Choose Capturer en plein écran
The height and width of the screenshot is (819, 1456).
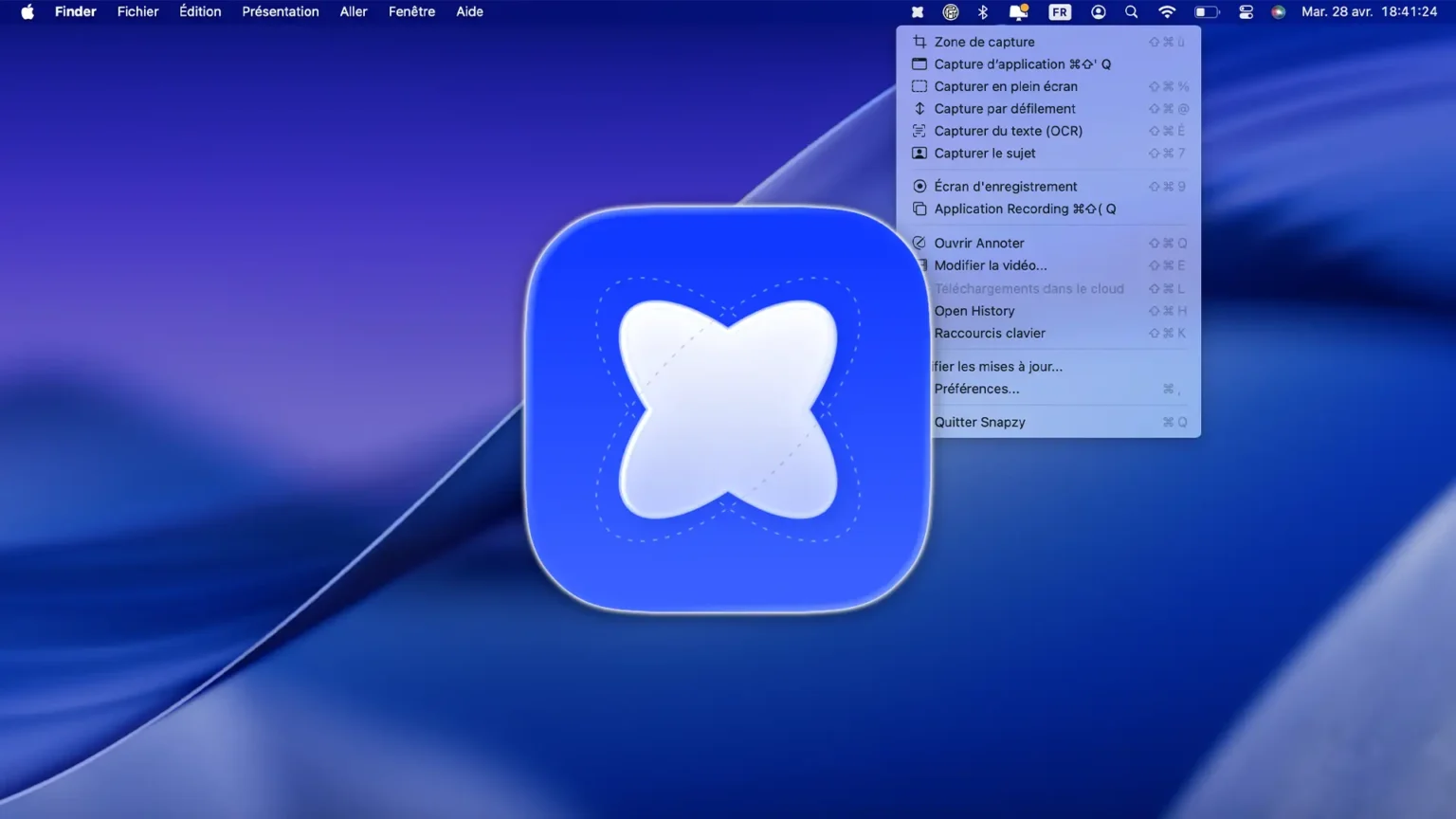pyautogui.click(x=1048, y=86)
